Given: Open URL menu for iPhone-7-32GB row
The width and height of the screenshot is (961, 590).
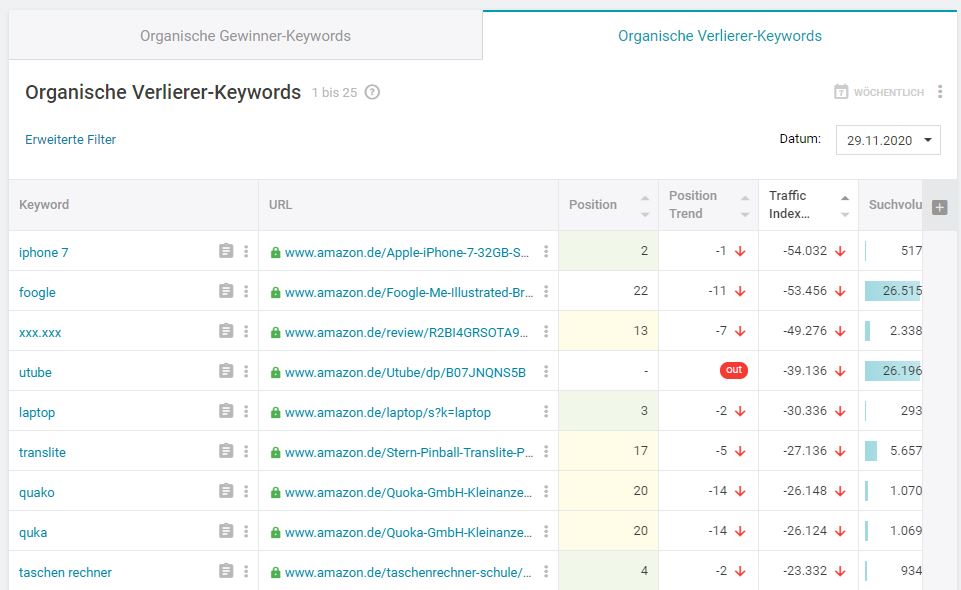Looking at the screenshot, I should pos(545,251).
